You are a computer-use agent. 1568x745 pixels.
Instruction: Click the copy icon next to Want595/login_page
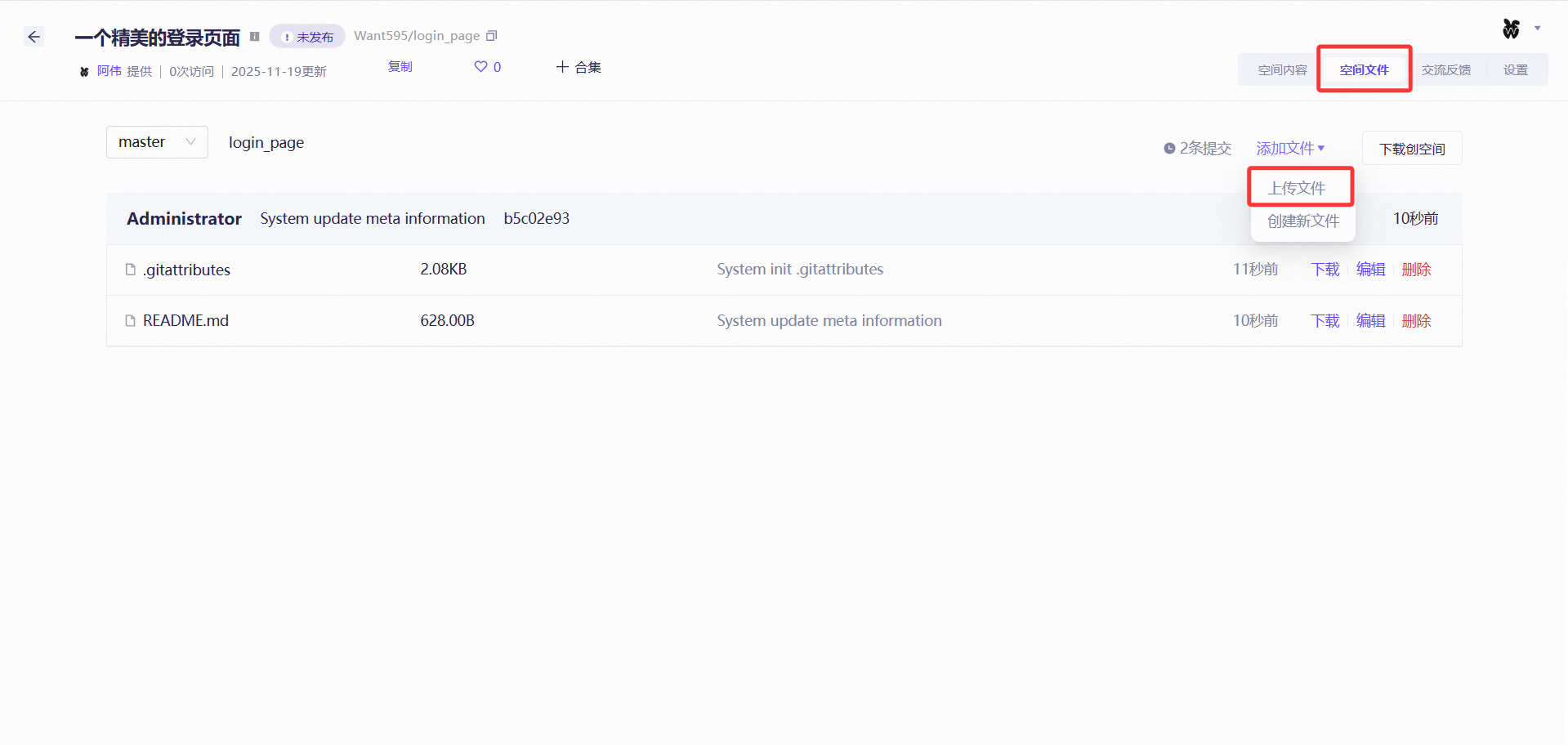point(491,36)
